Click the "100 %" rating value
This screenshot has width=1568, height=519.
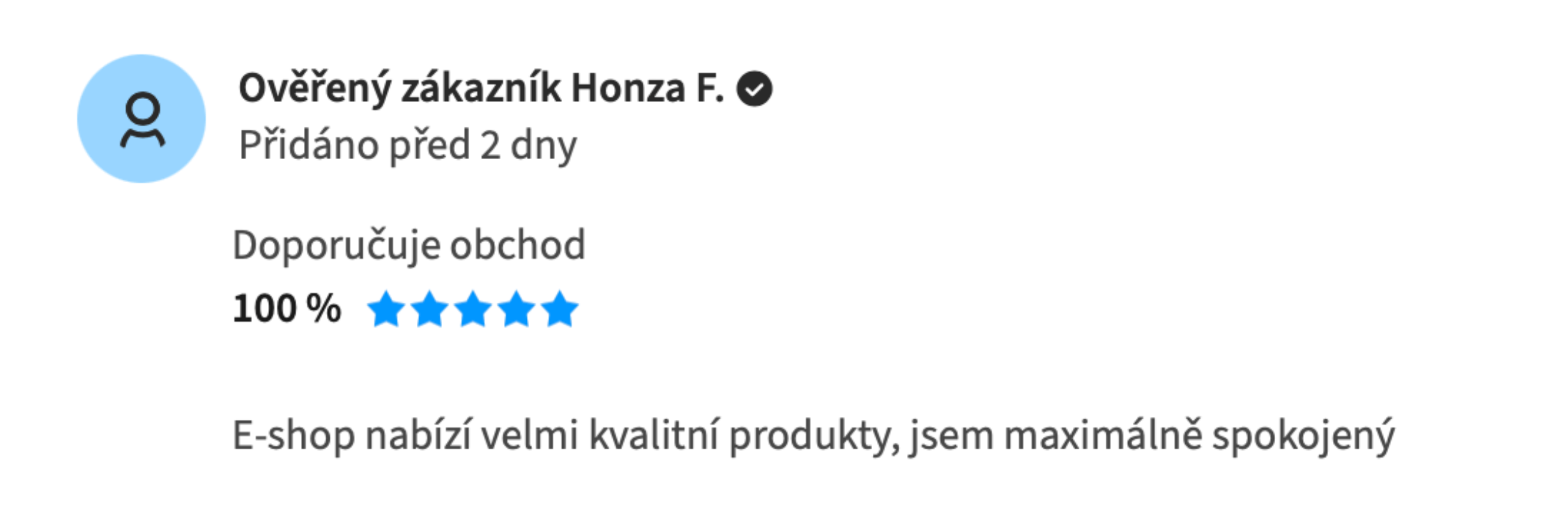287,309
